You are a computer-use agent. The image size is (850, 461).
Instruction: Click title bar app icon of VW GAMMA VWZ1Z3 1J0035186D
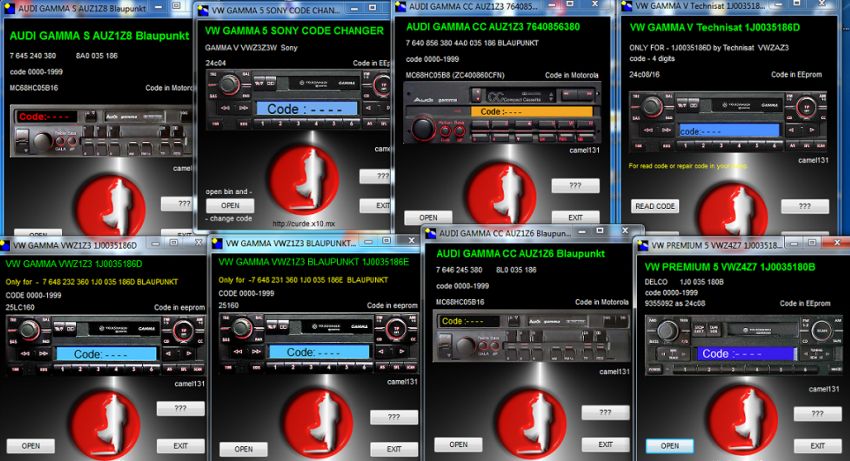[x=5, y=245]
